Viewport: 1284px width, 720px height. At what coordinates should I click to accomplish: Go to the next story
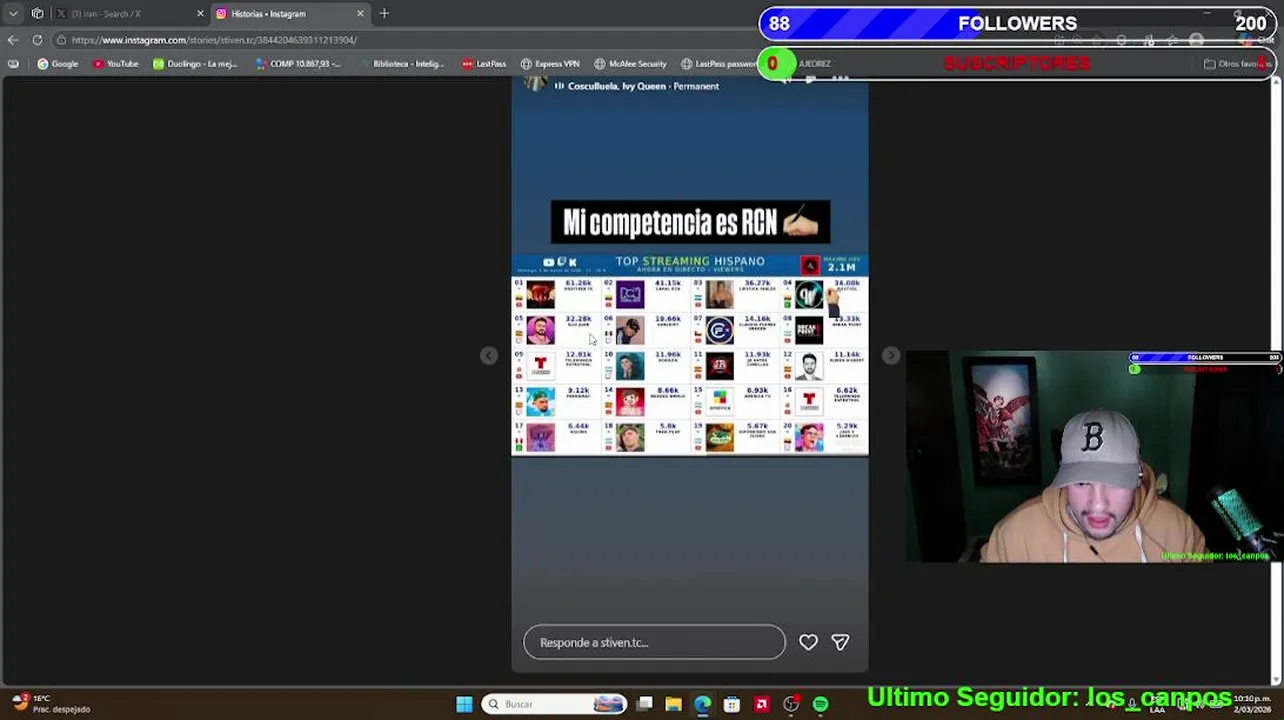click(x=891, y=356)
